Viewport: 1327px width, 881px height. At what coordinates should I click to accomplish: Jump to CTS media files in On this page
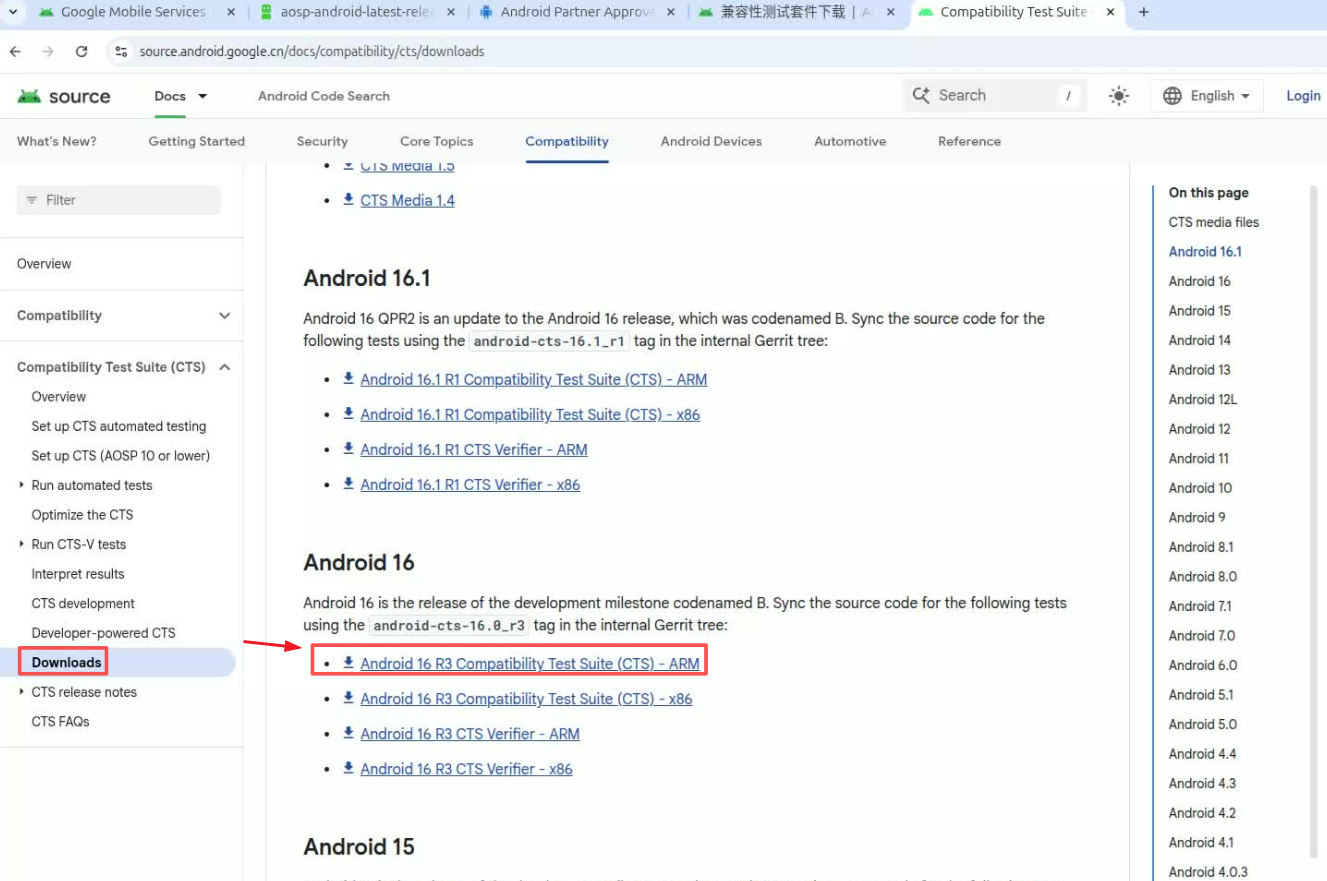[1214, 222]
